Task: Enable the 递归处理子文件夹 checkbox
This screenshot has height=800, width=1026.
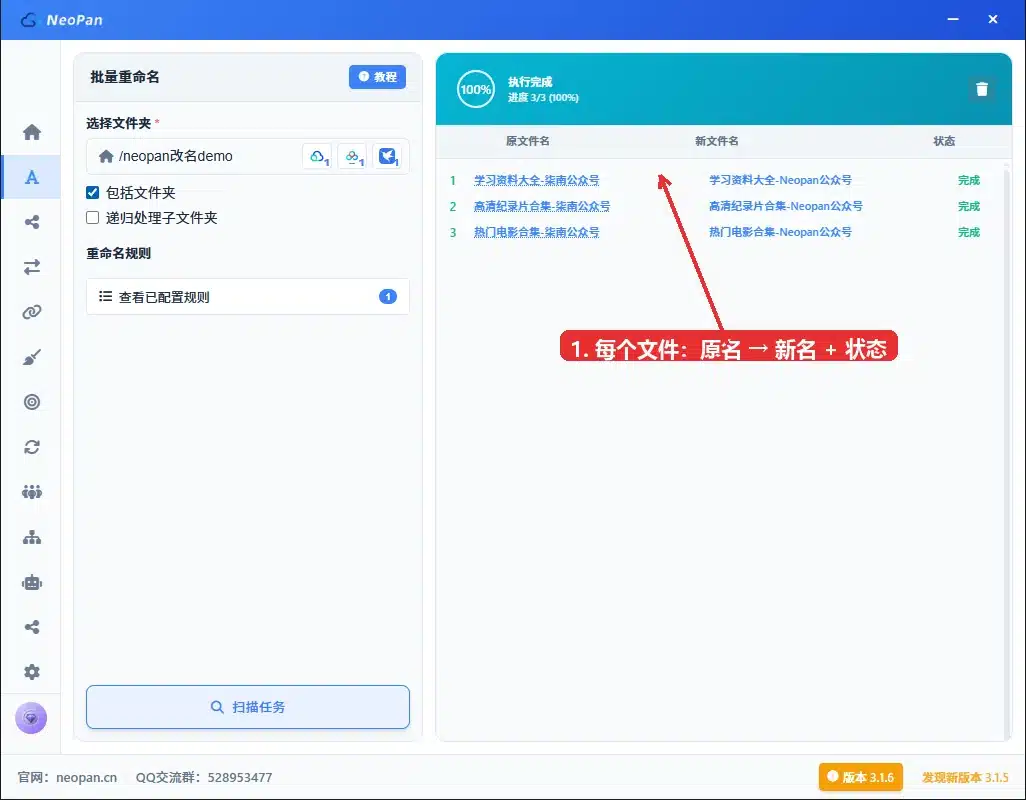Action: pyautogui.click(x=92, y=217)
